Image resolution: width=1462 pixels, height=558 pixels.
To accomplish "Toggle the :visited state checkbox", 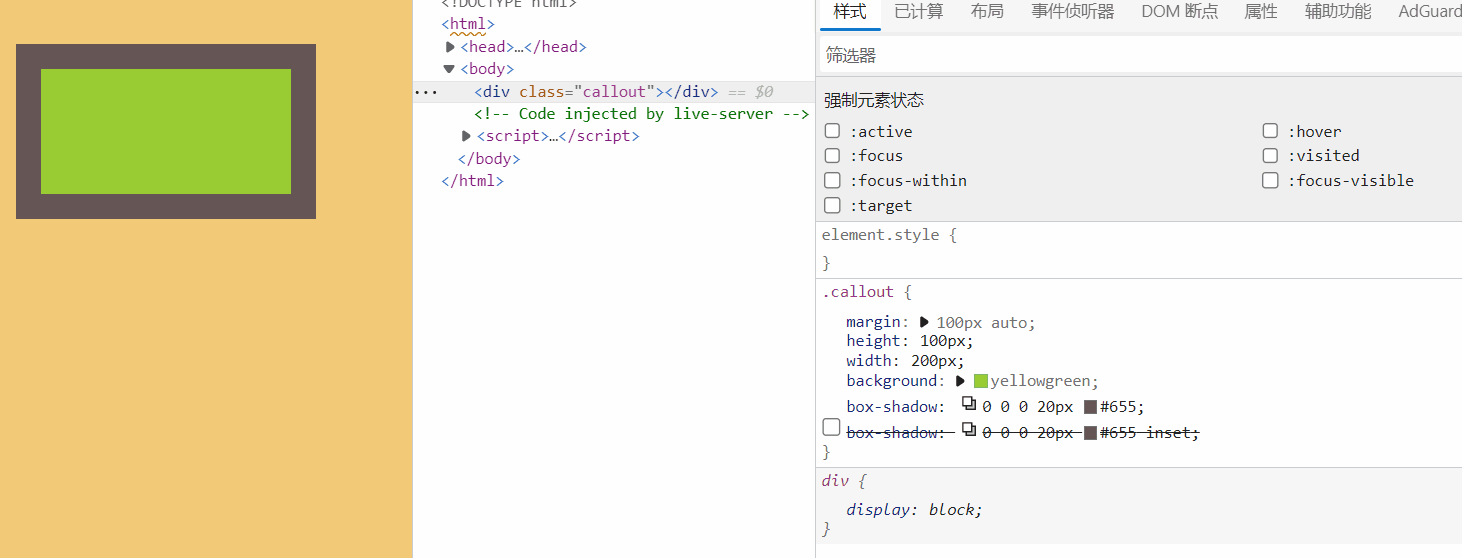I will point(1270,155).
